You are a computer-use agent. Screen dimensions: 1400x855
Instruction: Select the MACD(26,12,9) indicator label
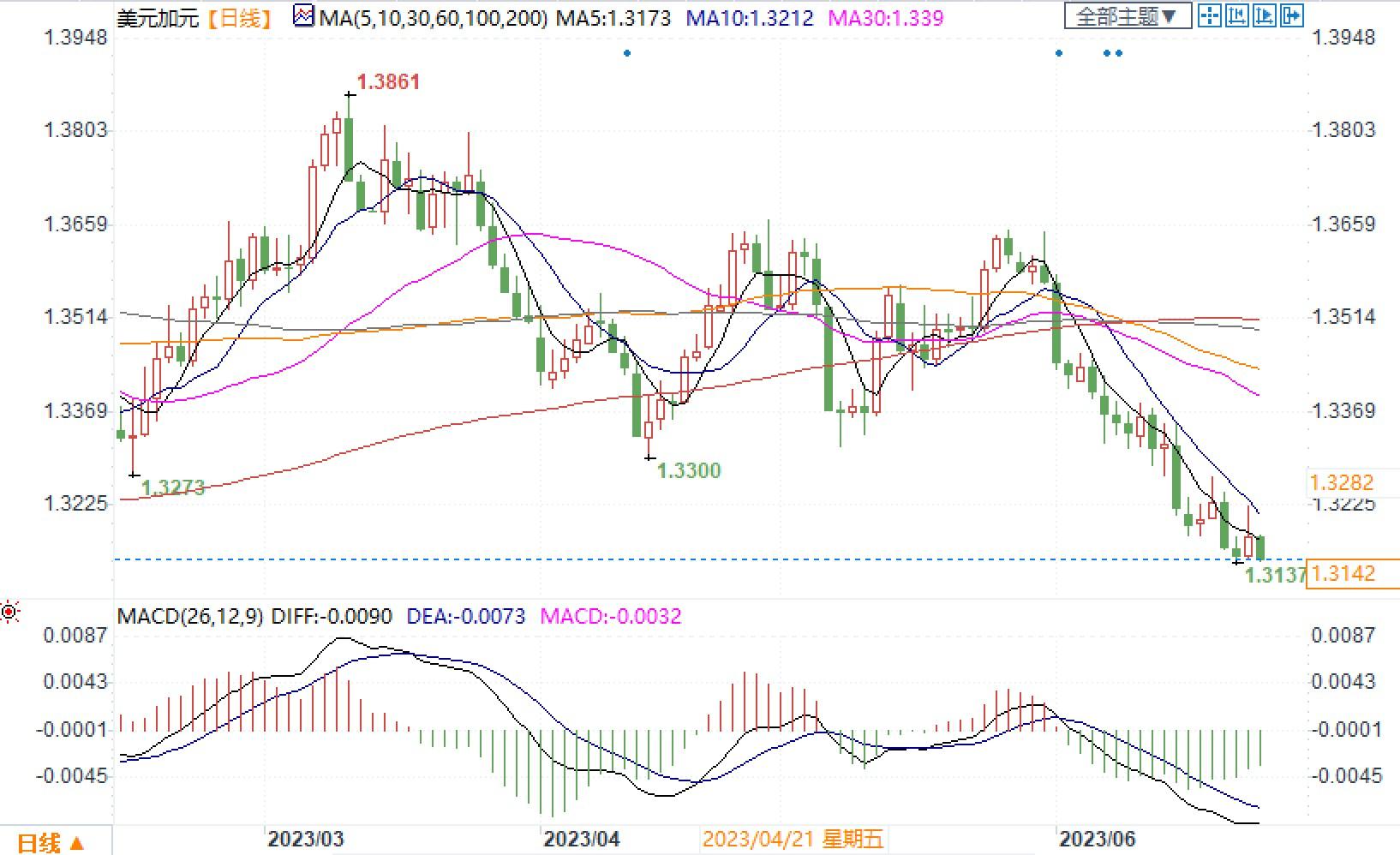[x=190, y=616]
